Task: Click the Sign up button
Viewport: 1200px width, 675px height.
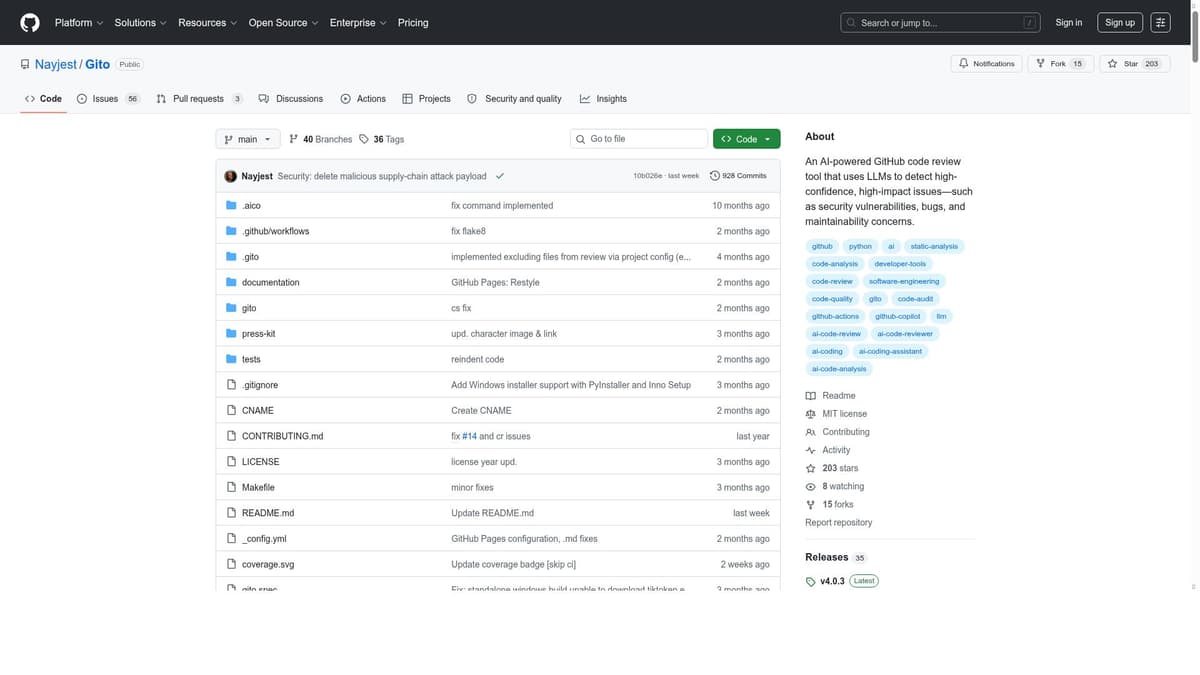Action: [1119, 22]
